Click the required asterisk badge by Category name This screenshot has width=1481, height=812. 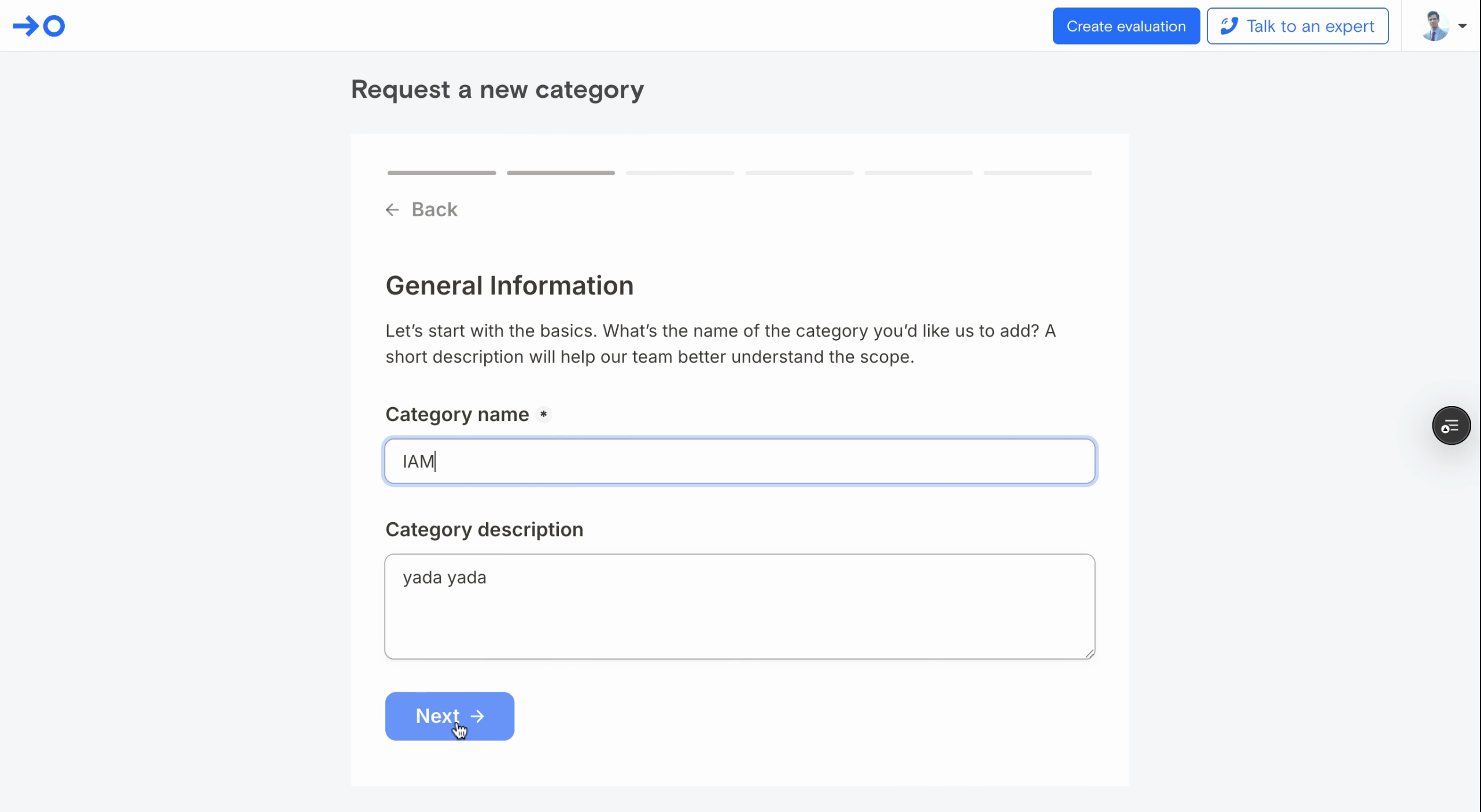point(543,415)
